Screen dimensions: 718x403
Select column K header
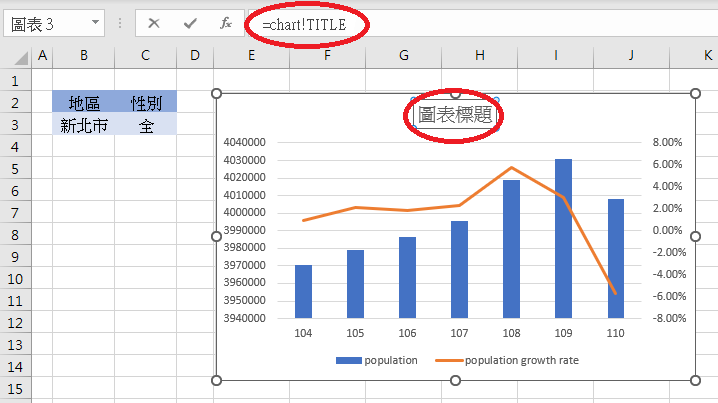pos(706,58)
